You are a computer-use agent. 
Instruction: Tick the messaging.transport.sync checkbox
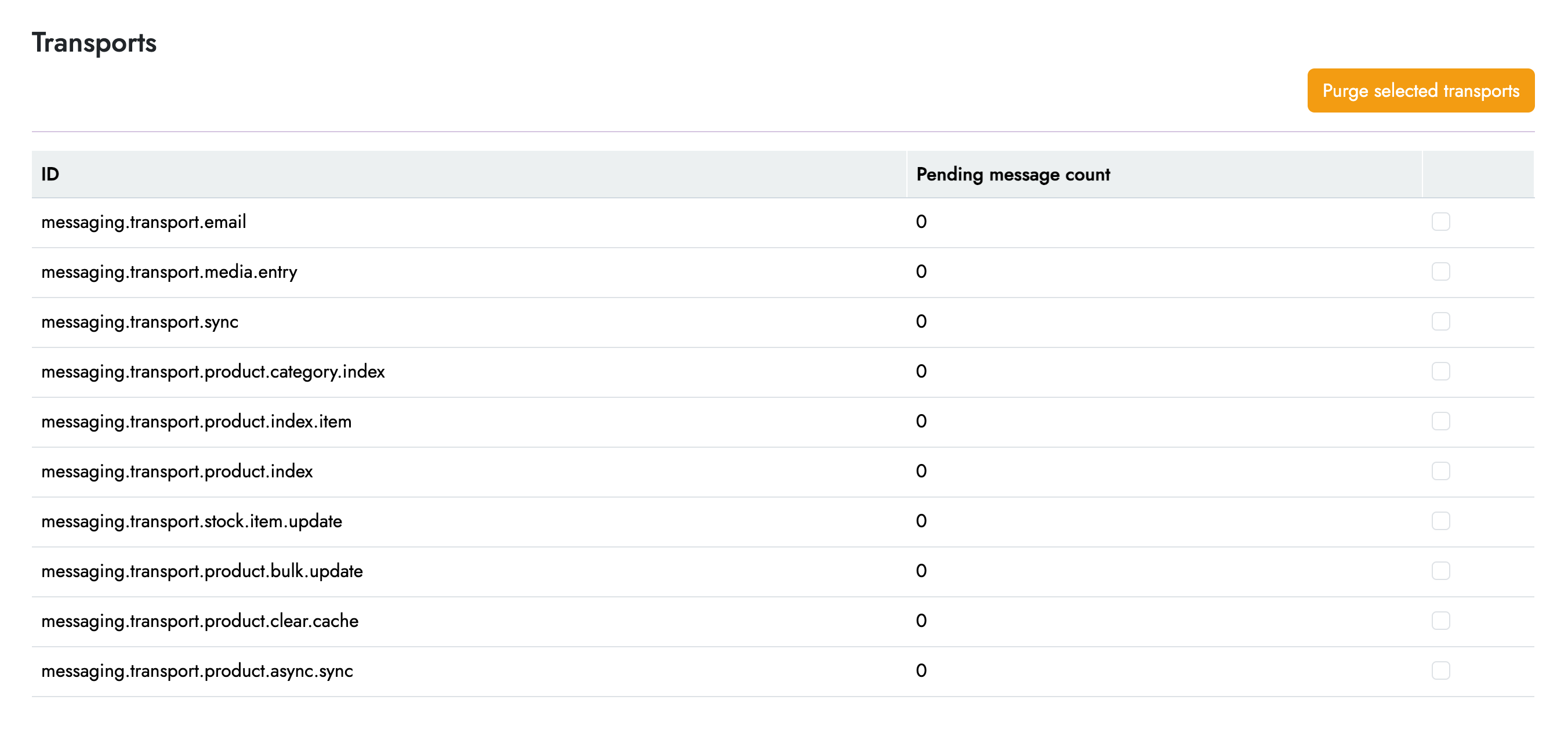1440,321
